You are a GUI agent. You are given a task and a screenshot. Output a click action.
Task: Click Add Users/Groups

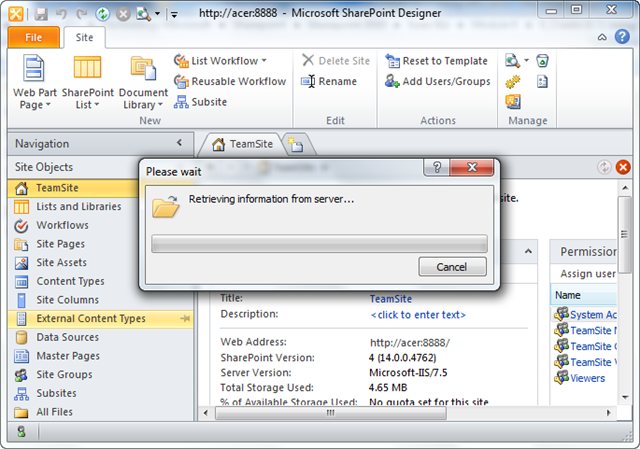pyautogui.click(x=438, y=81)
